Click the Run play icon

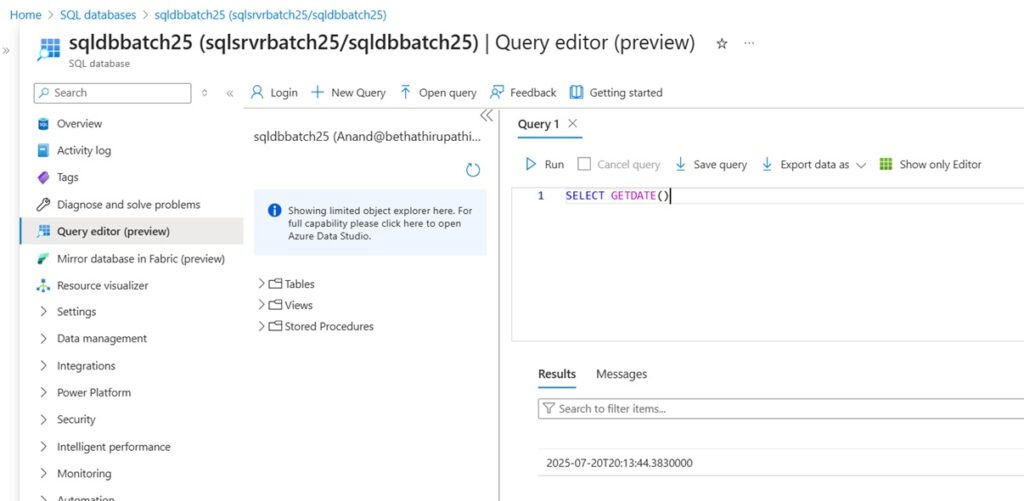point(531,164)
